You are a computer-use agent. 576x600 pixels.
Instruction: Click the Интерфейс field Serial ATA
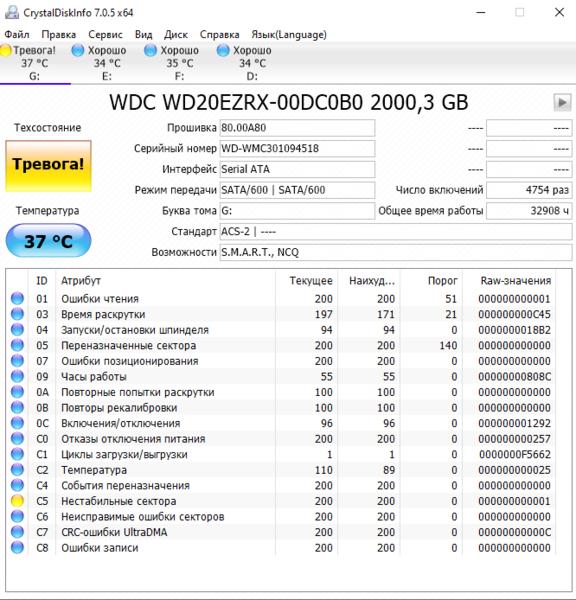pos(297,169)
